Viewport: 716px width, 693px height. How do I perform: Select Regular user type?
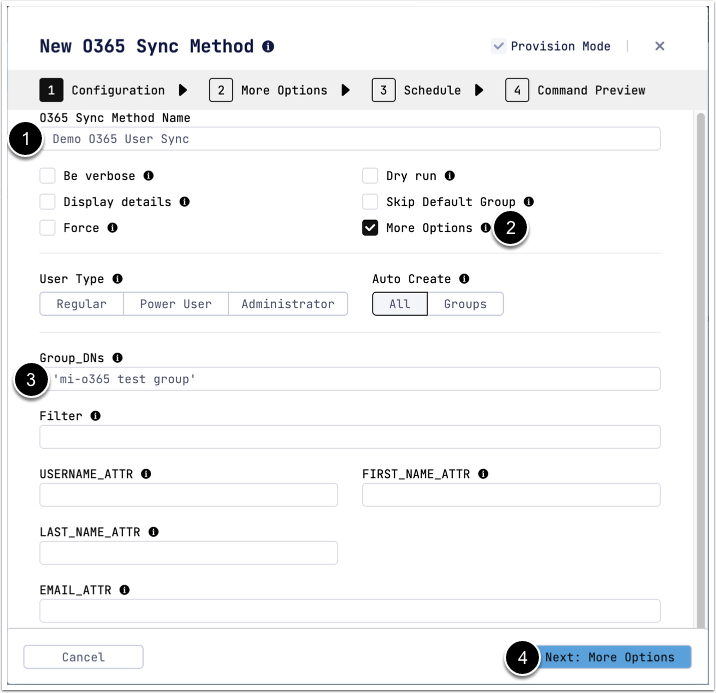[x=82, y=304]
